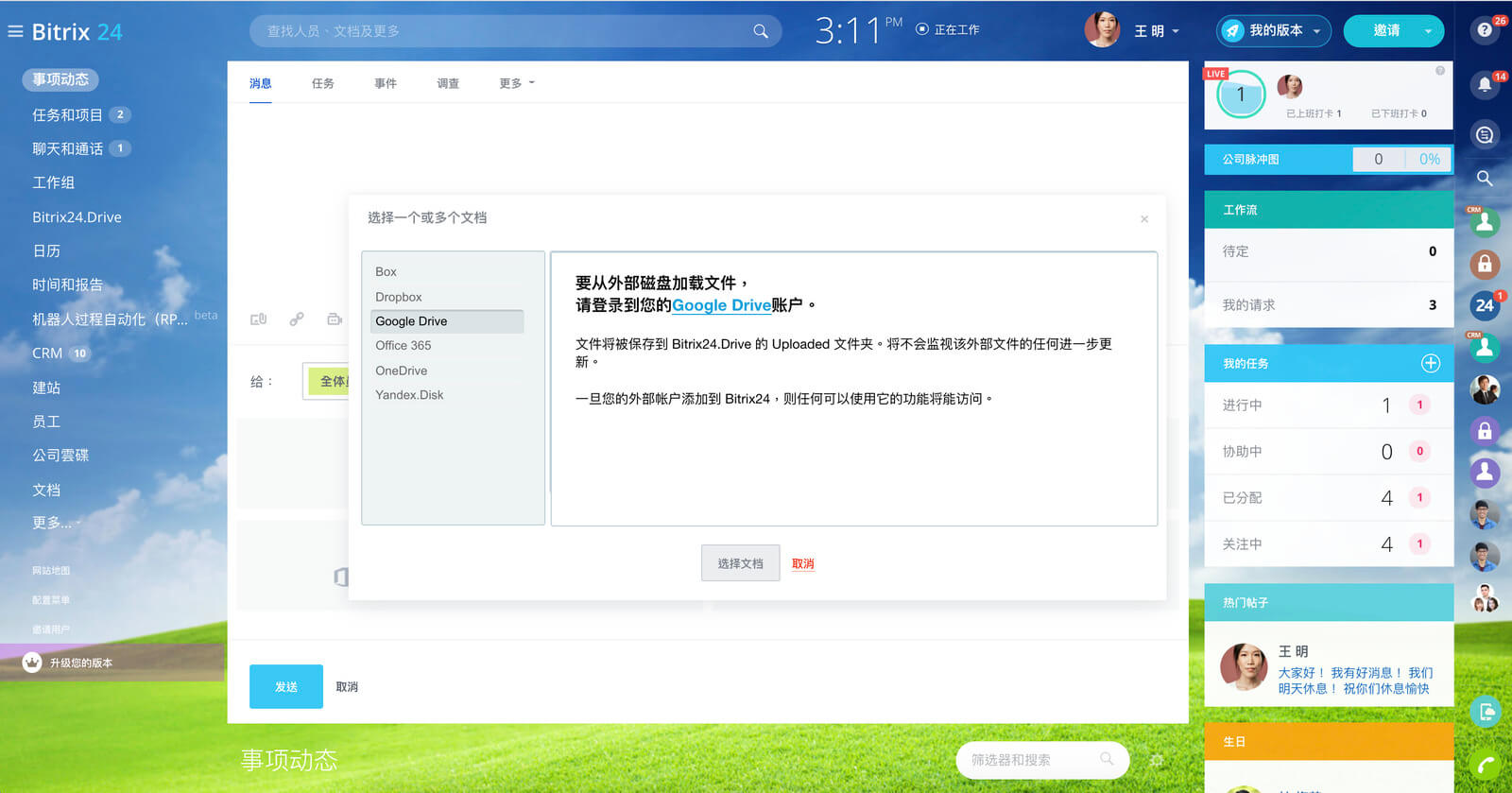Follow the Google Drive login link
This screenshot has height=793, width=1512.
pos(721,305)
